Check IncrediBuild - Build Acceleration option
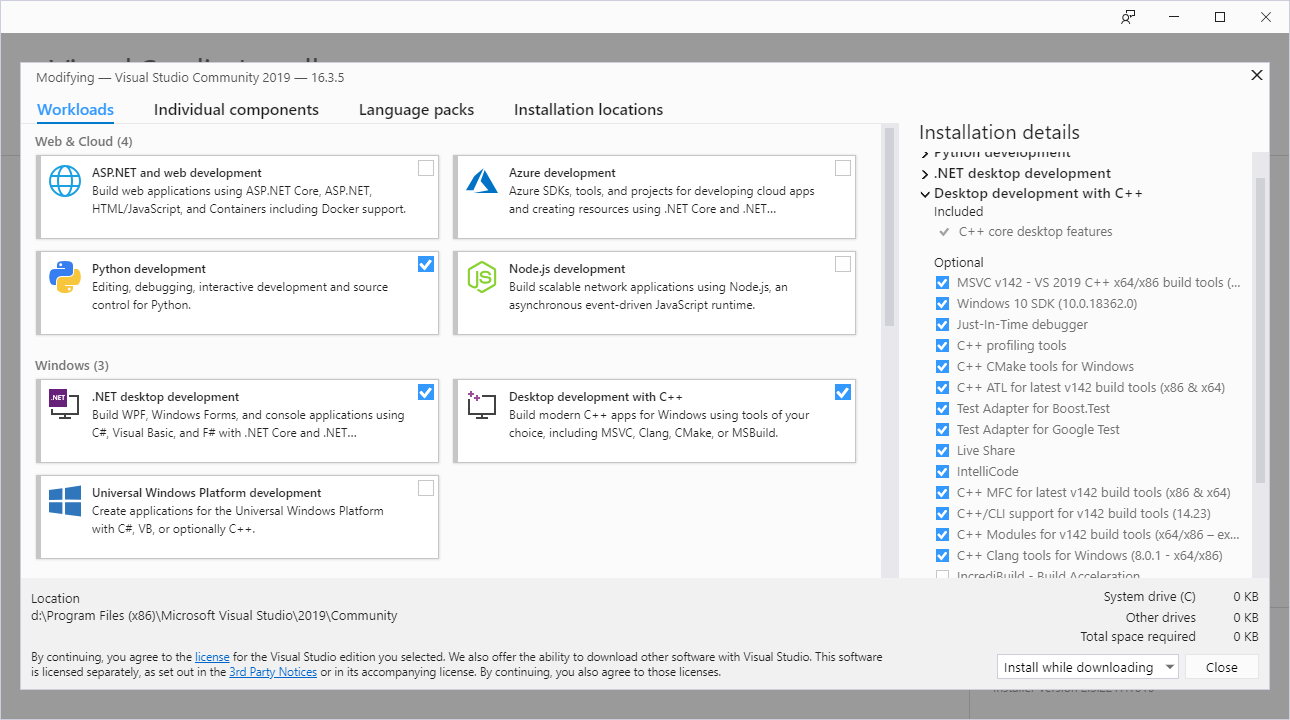 (x=942, y=574)
